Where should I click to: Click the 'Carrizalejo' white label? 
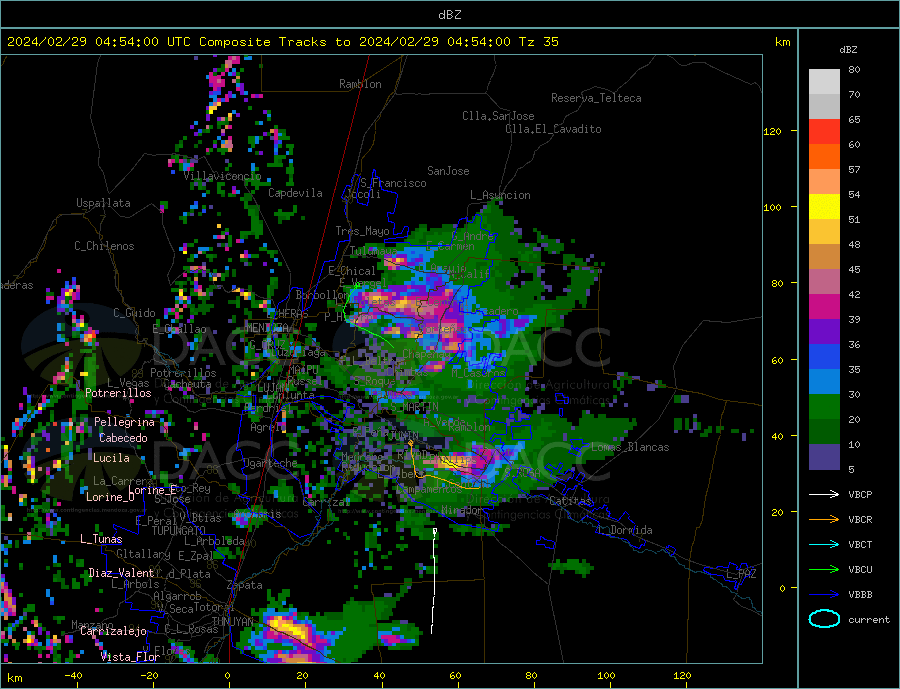click(113, 631)
